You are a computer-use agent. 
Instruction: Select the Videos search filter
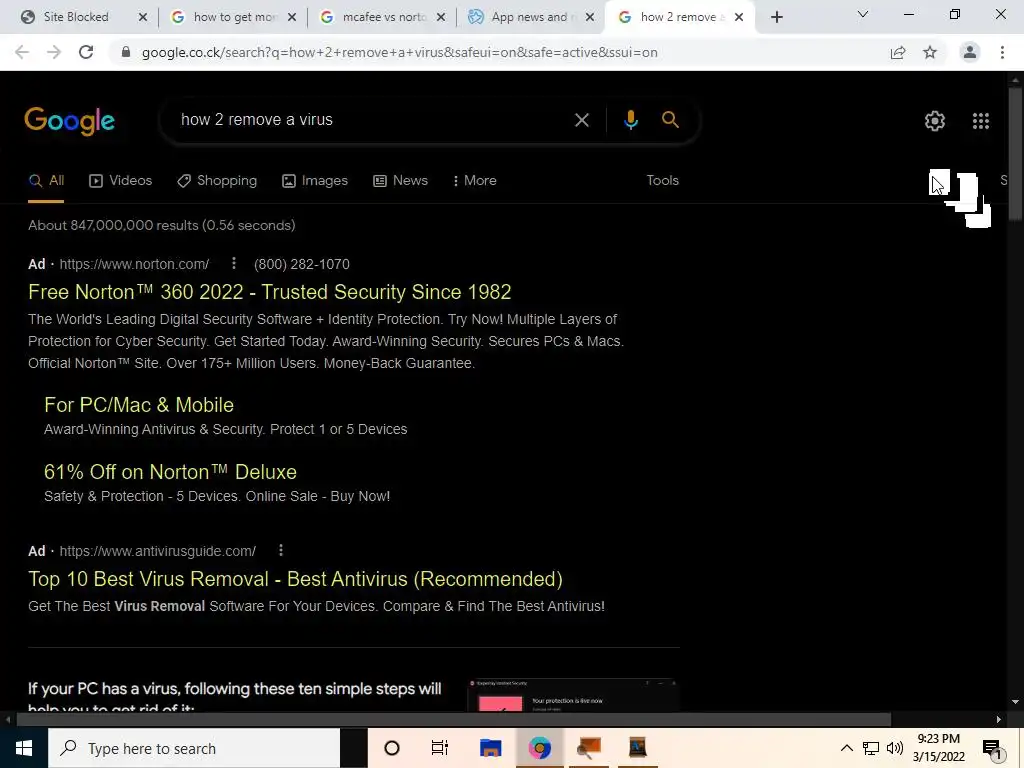click(x=121, y=181)
